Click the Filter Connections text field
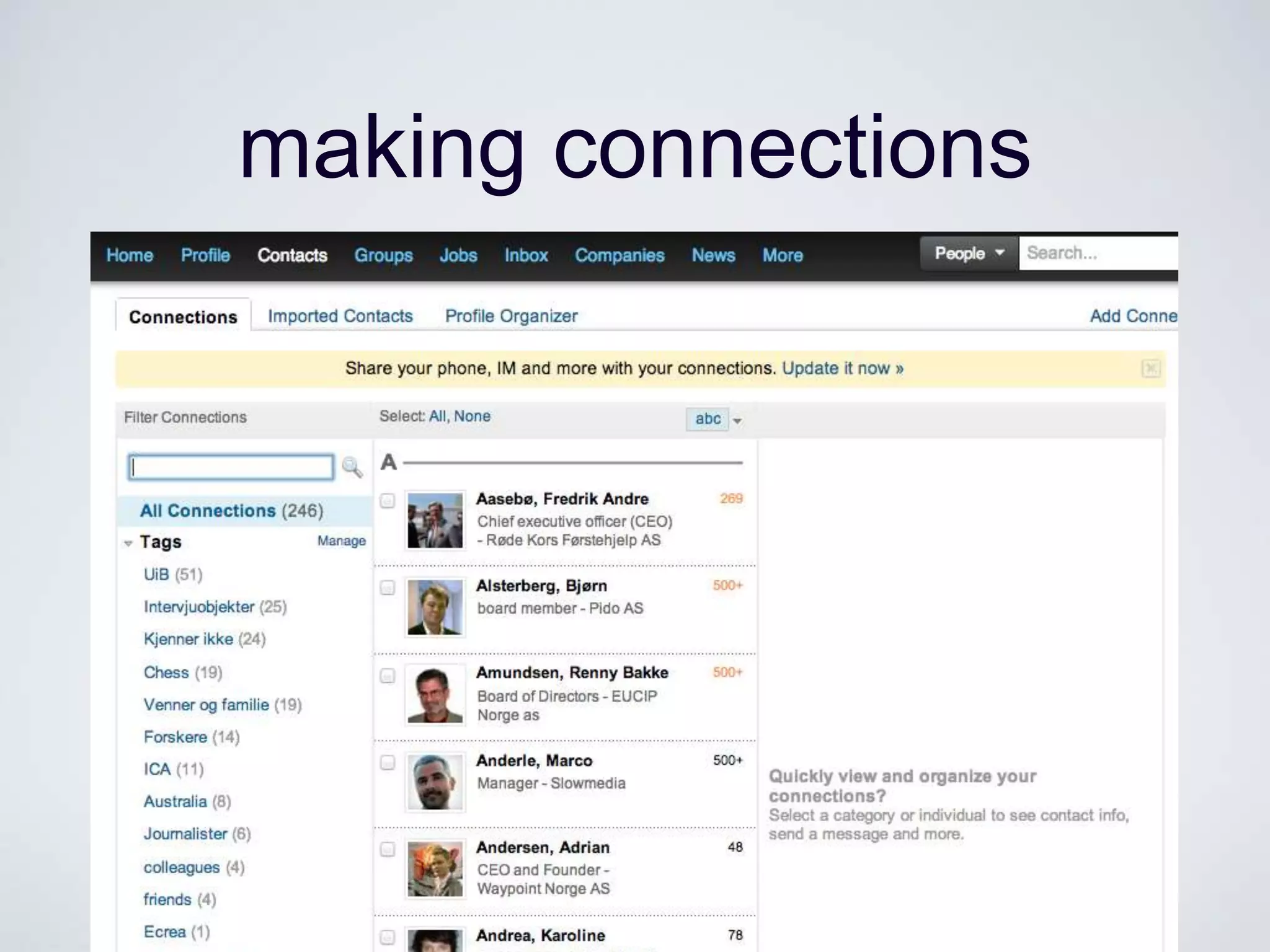Image resolution: width=1270 pixels, height=952 pixels. tap(231, 467)
